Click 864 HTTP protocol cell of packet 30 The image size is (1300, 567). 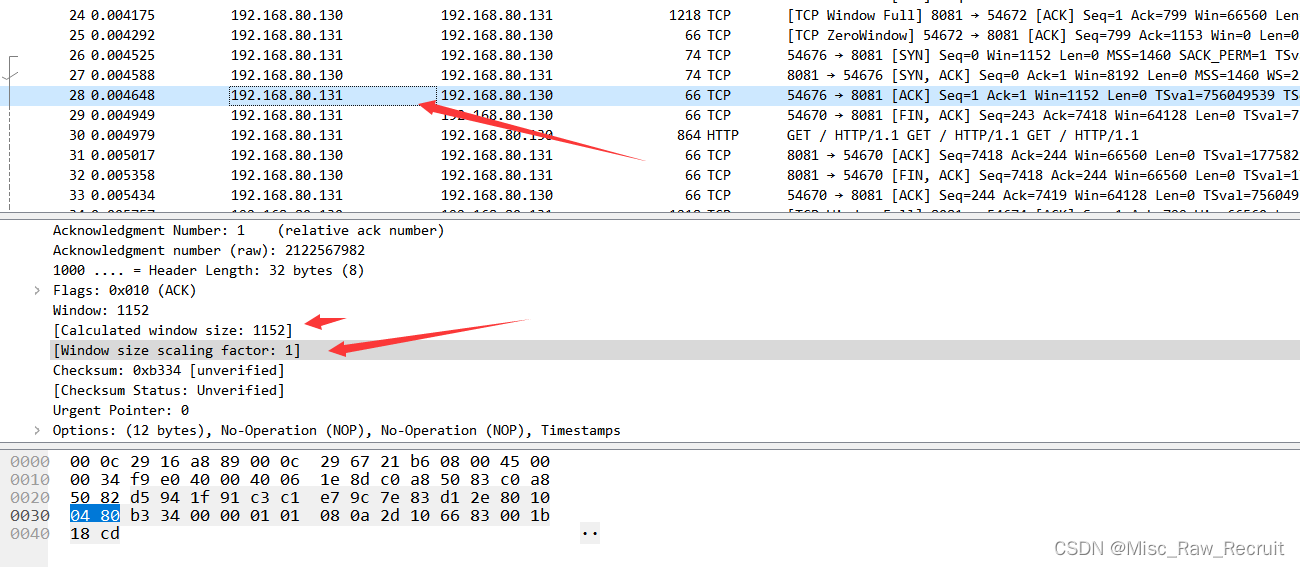(x=708, y=135)
